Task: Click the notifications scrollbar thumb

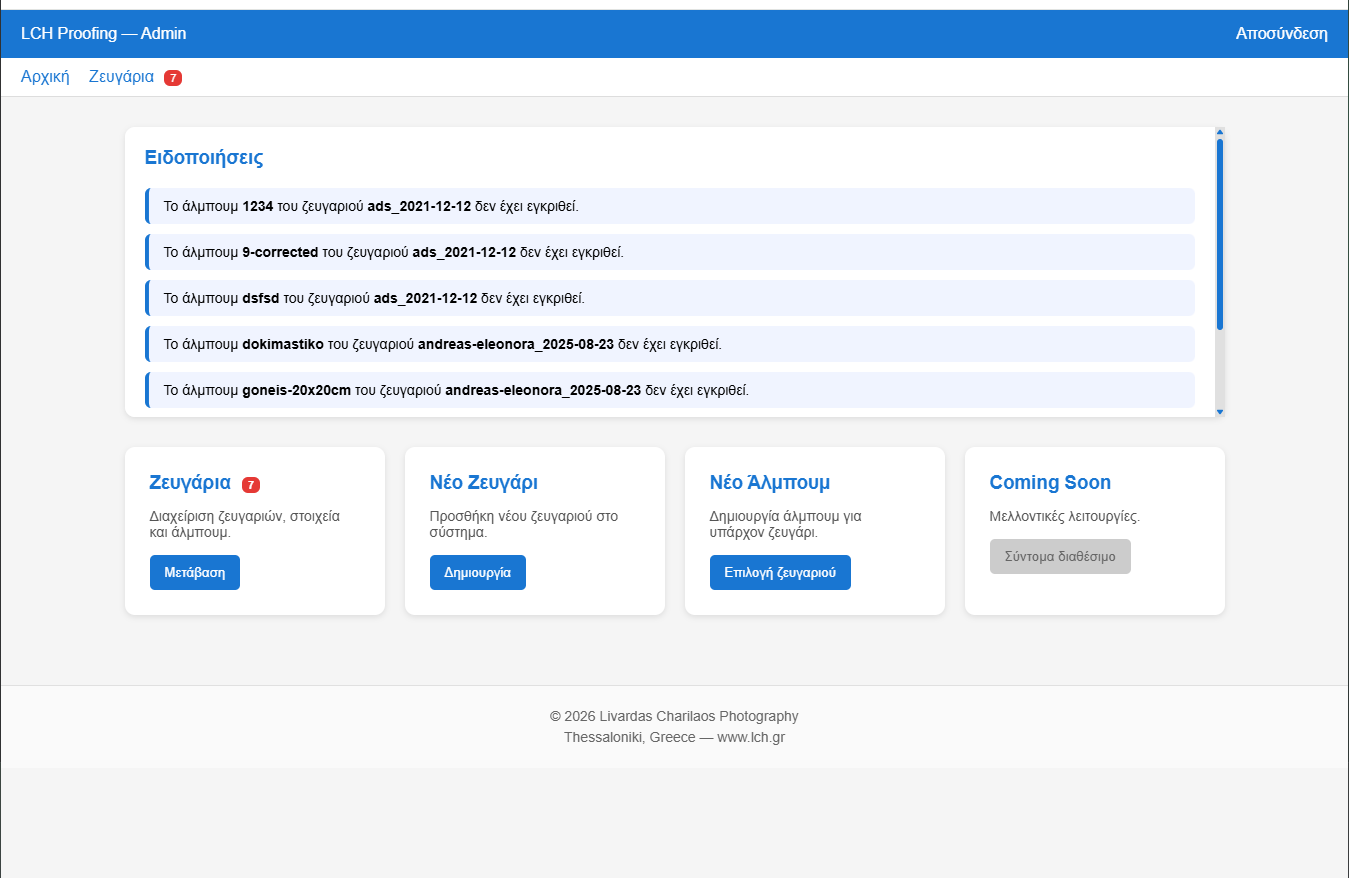Action: pos(1219,234)
